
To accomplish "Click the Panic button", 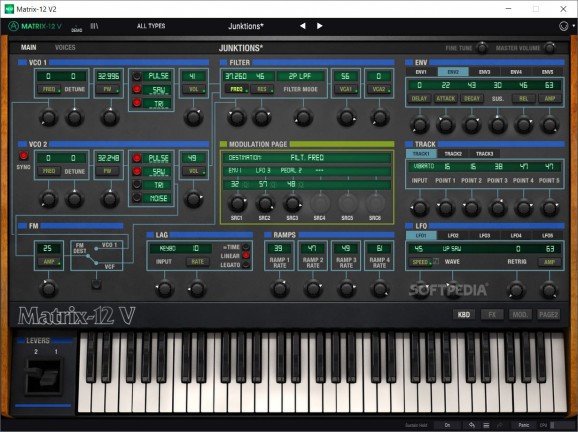I will tap(523, 425).
